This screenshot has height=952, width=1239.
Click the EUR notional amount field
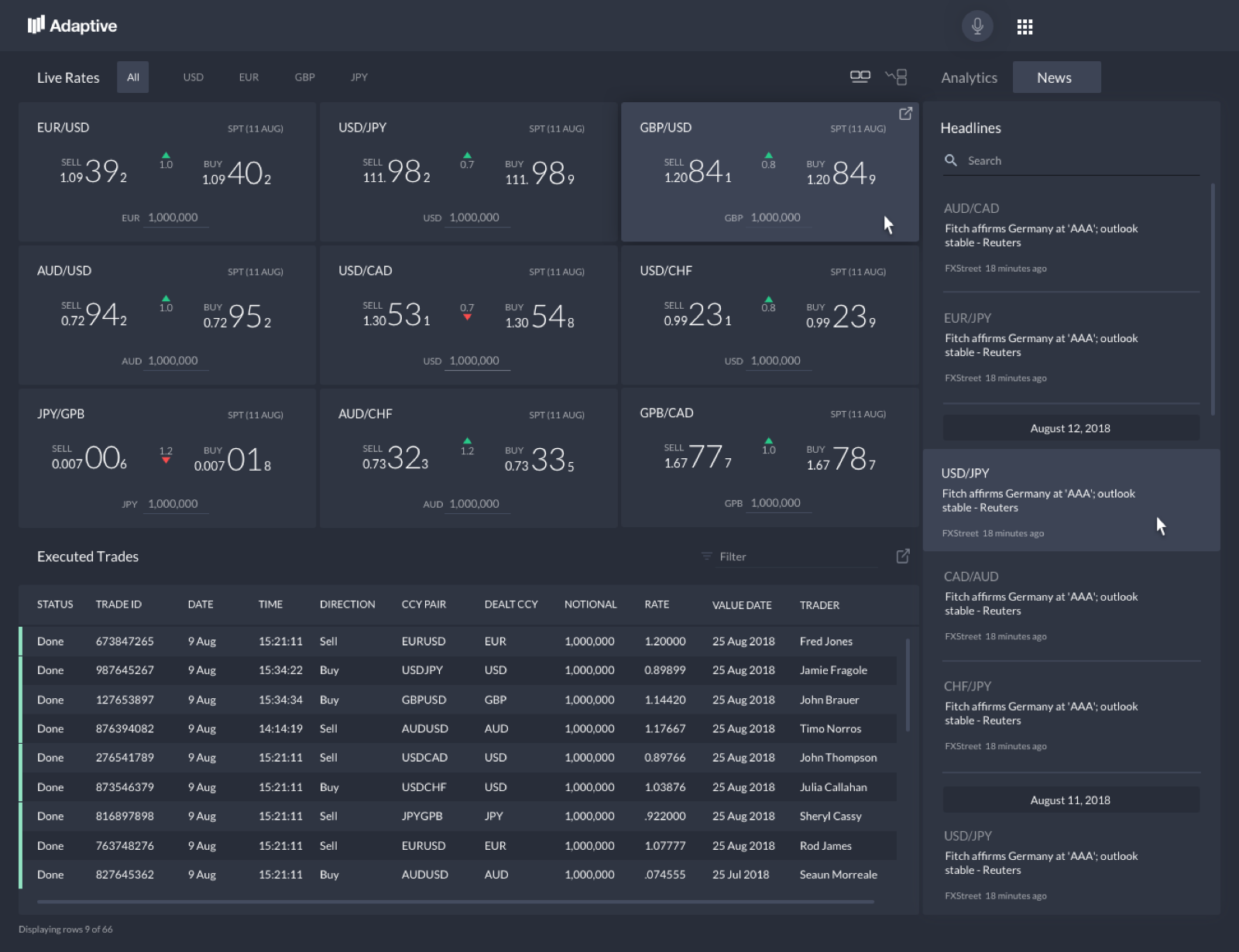pyautogui.click(x=175, y=217)
